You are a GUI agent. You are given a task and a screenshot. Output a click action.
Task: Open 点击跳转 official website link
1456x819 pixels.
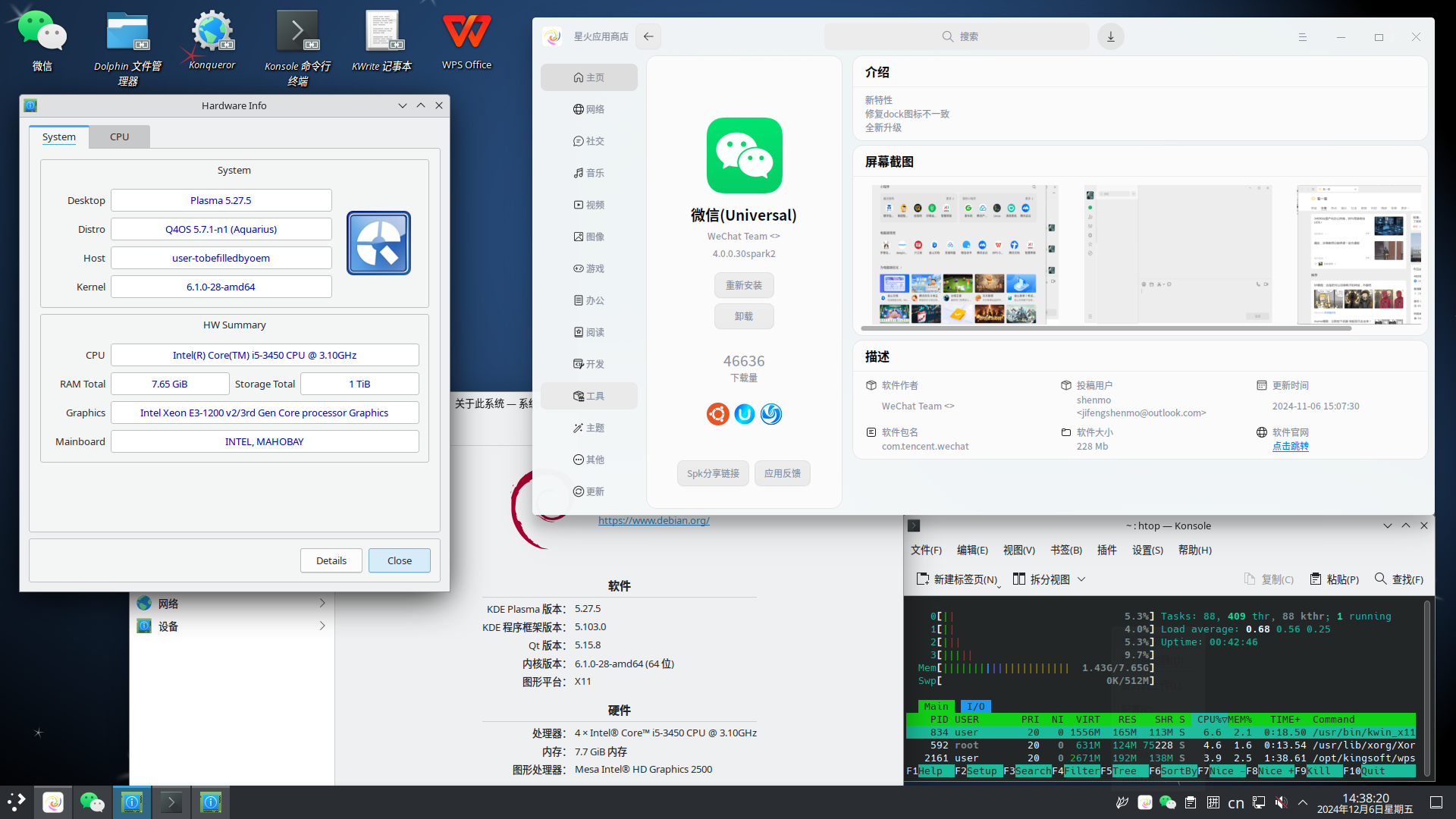(x=1291, y=446)
